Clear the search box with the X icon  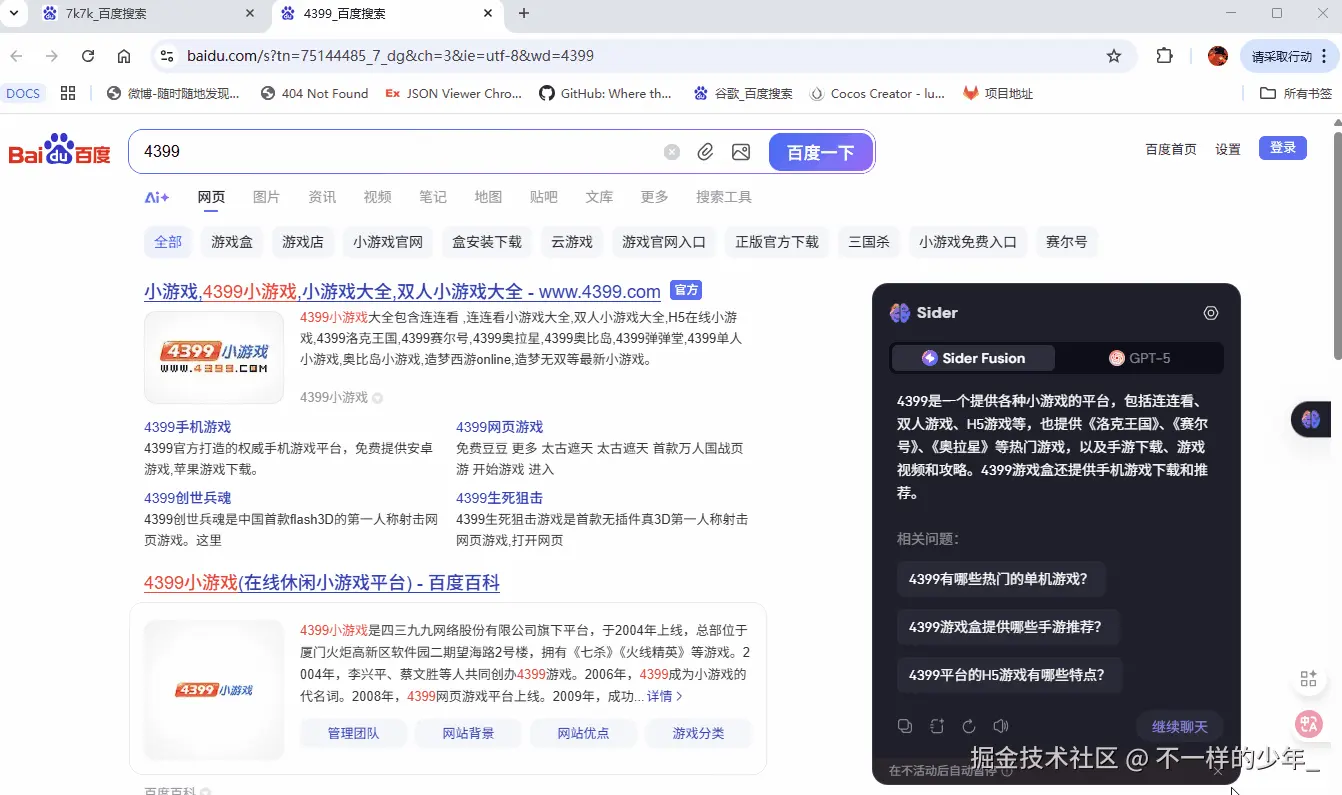click(671, 151)
